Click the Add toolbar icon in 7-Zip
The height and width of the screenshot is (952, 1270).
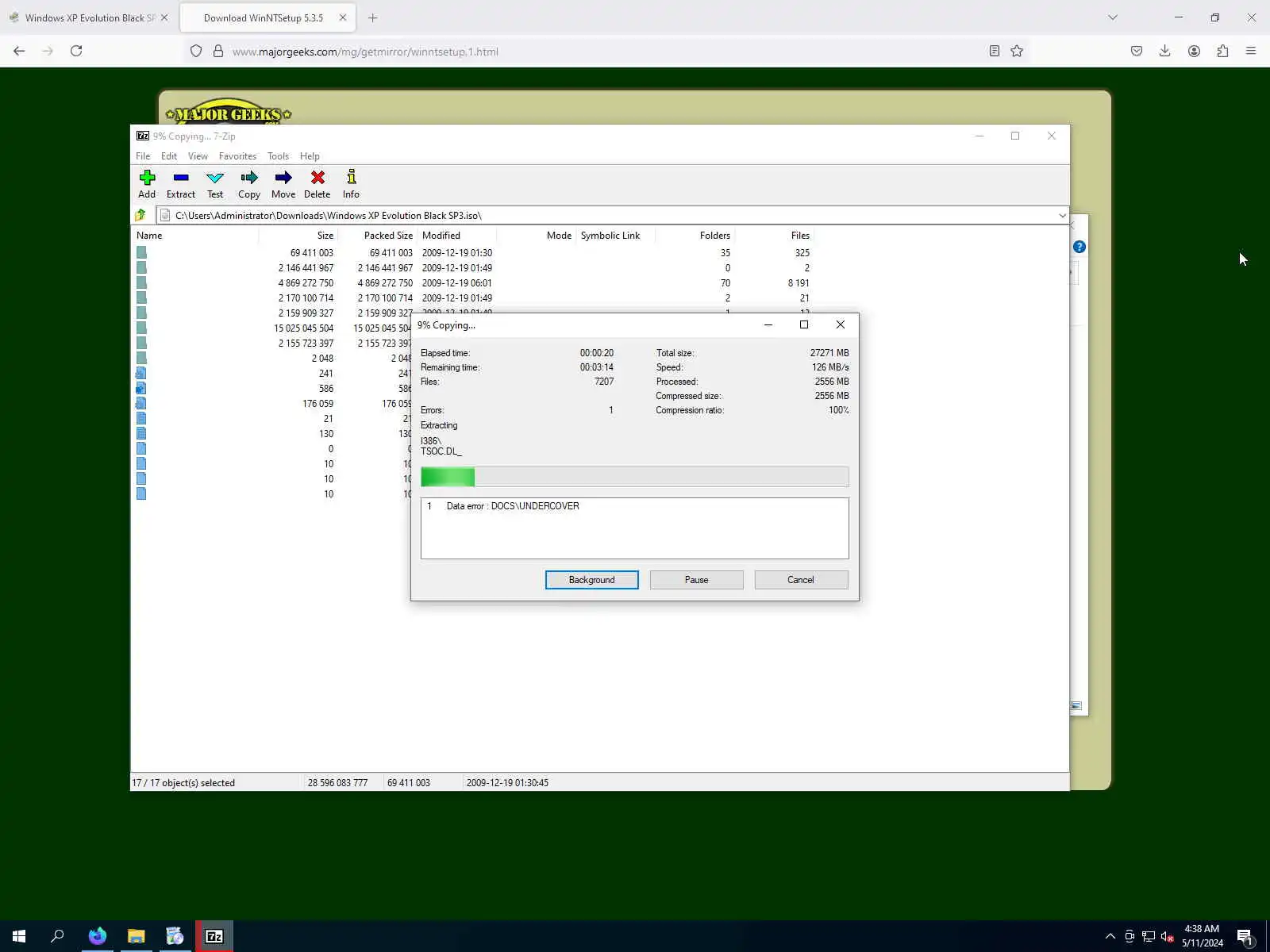point(147,184)
